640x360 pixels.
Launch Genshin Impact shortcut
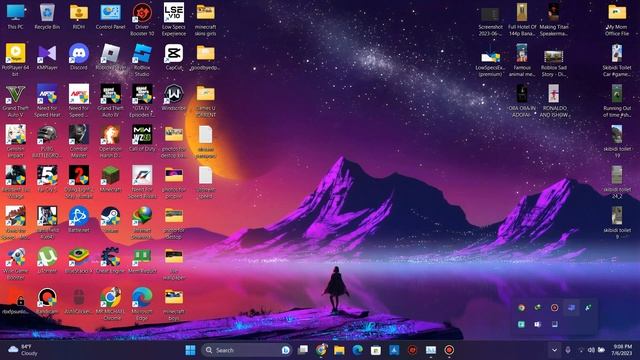click(x=16, y=141)
